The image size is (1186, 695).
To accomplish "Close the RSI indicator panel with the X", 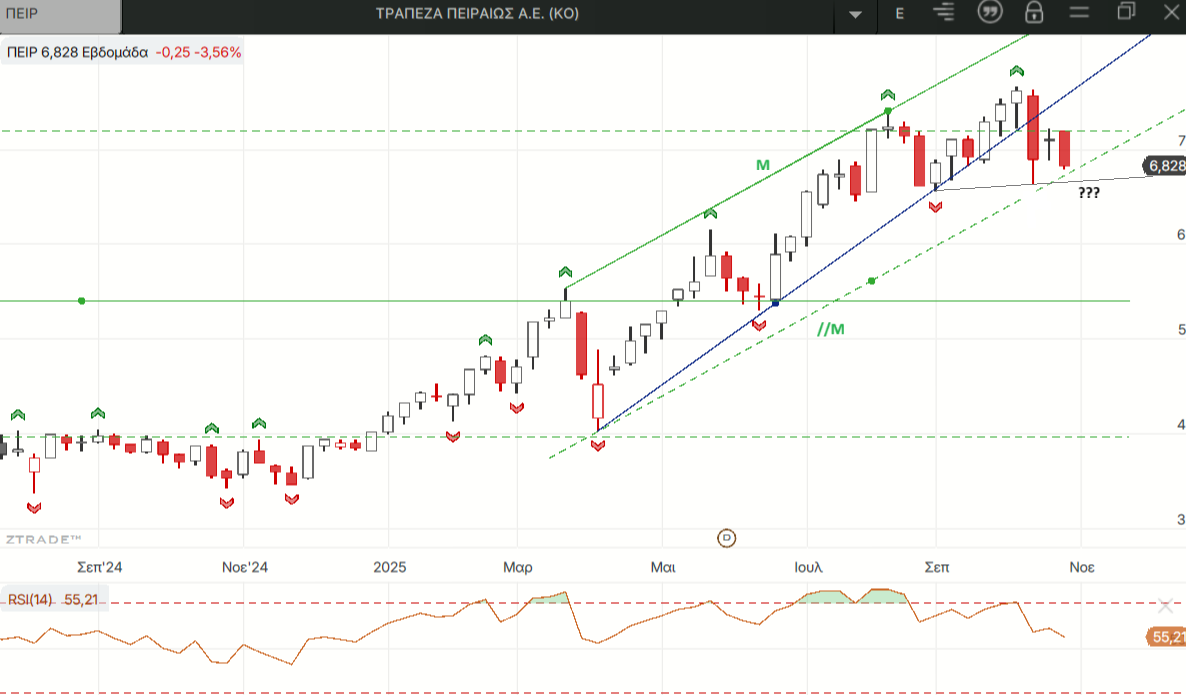I will click(1165, 605).
